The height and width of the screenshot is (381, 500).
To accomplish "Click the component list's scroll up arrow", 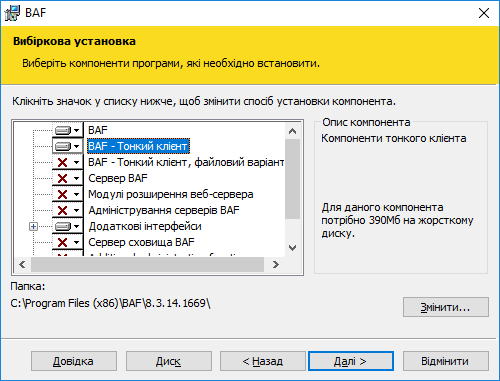I will [292, 131].
